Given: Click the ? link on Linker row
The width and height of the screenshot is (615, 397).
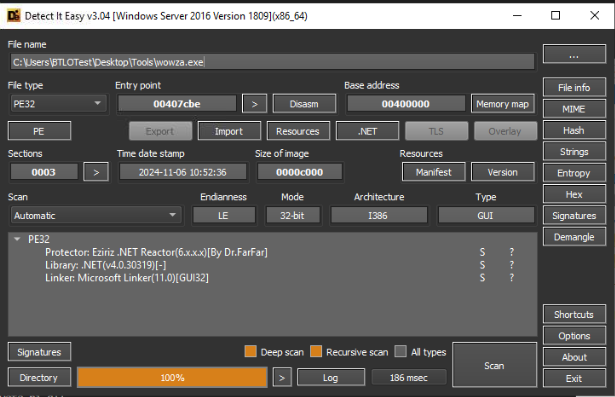Looking at the screenshot, I should tap(511, 278).
